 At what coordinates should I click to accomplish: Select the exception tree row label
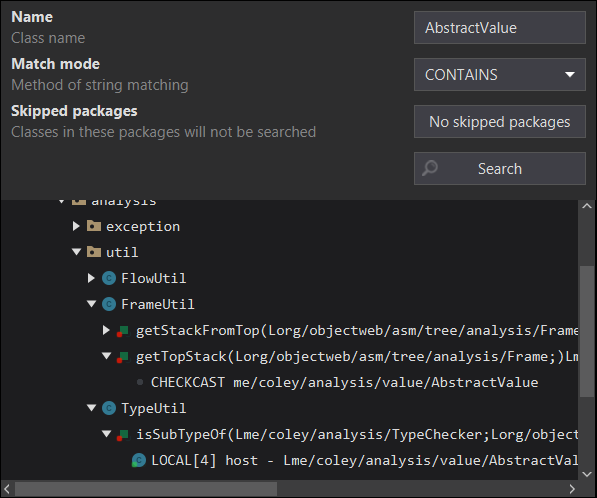point(143,227)
